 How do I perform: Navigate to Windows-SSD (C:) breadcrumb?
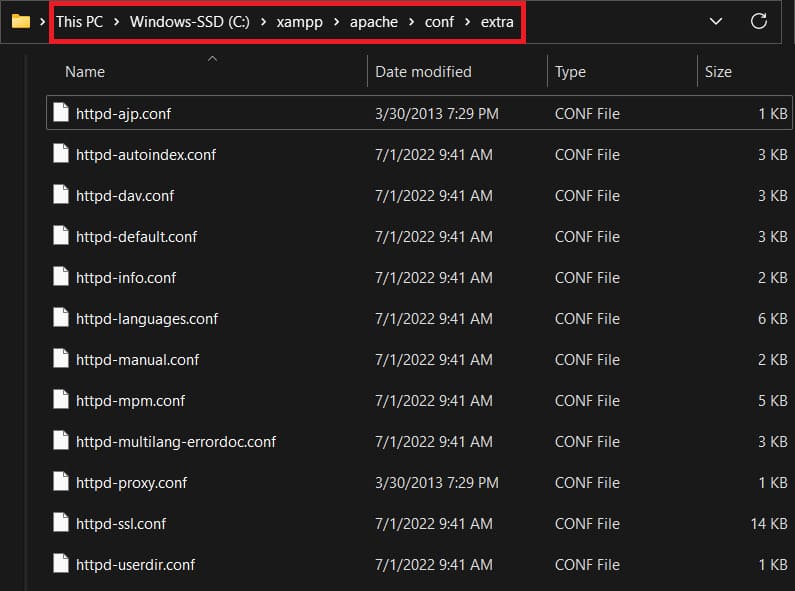tap(191, 22)
